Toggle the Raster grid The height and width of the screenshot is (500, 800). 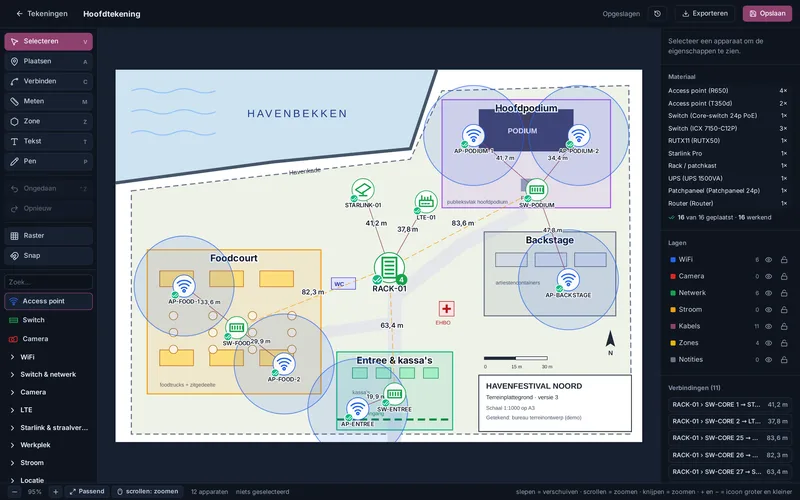pyautogui.click(x=48, y=236)
